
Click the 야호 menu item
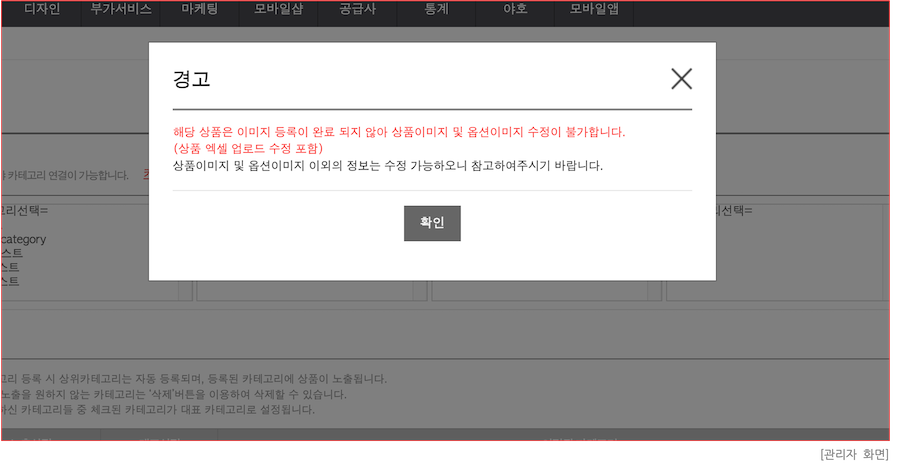click(x=515, y=13)
